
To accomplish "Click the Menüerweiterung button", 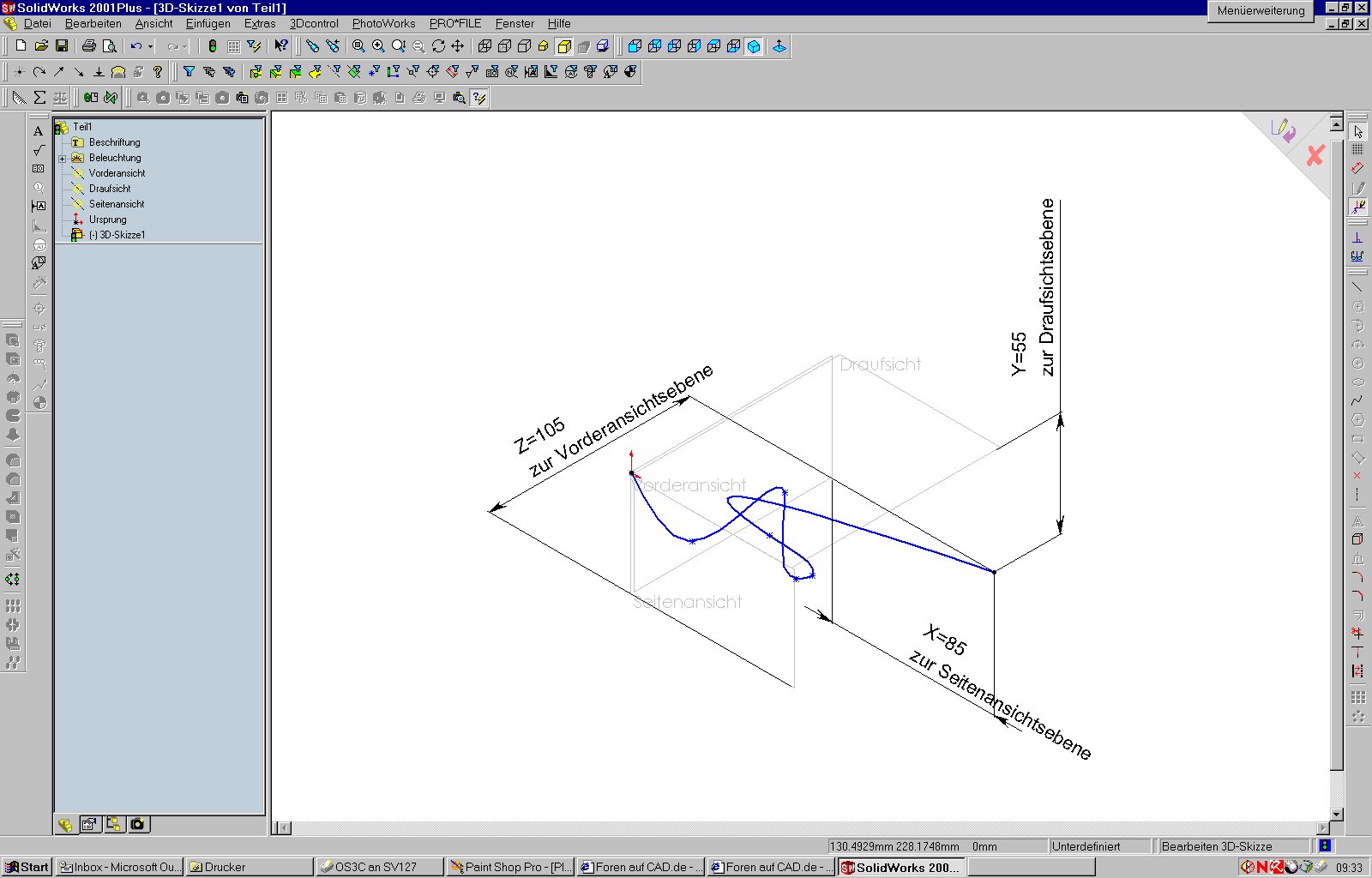I will pos(1261,10).
